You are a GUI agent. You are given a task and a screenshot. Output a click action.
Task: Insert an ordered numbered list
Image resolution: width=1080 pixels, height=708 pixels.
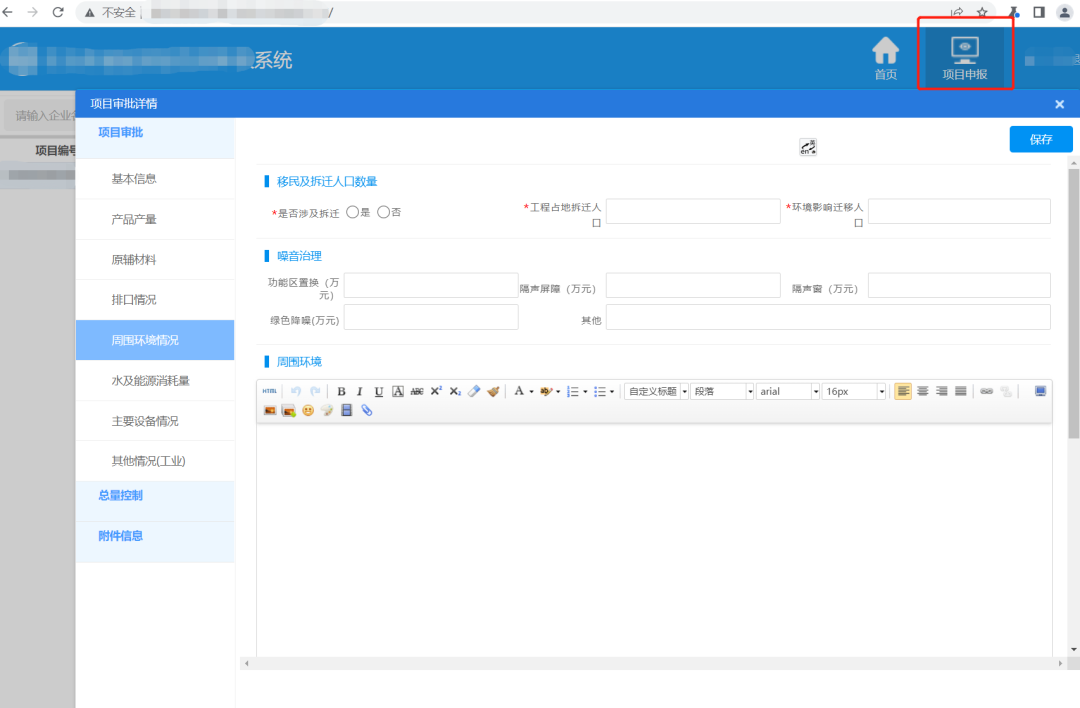(572, 391)
